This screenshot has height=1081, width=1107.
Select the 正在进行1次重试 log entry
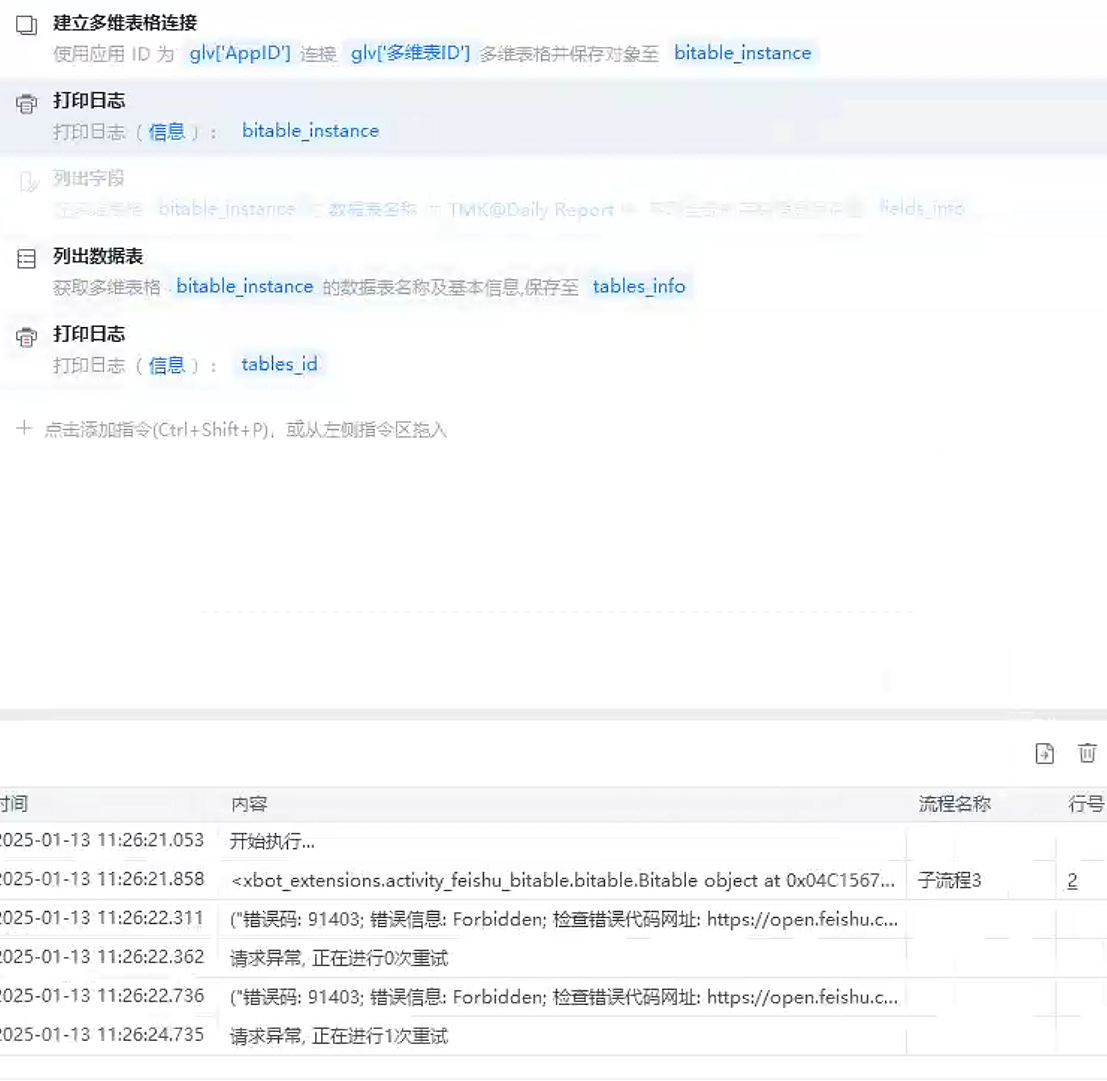[339, 1036]
